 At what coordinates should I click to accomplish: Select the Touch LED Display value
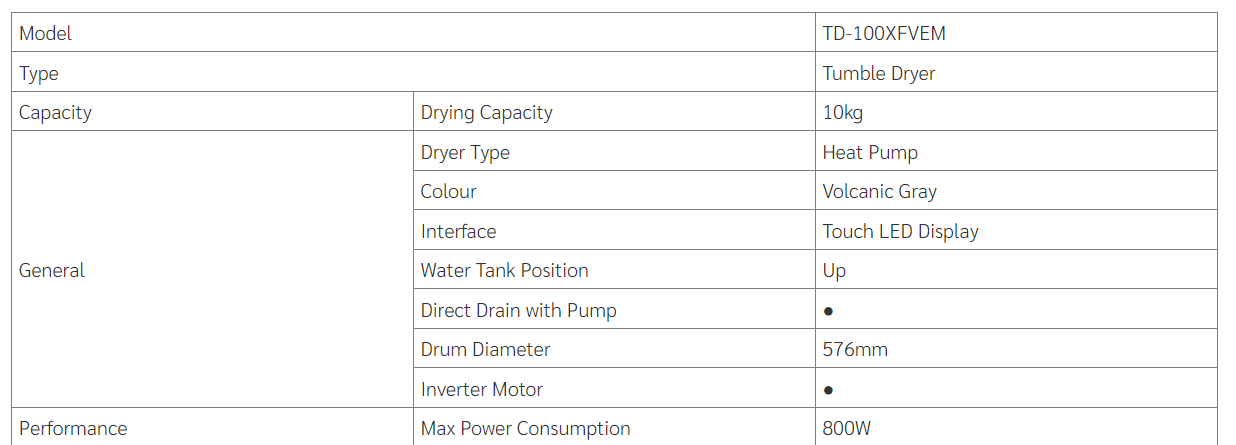[900, 232]
